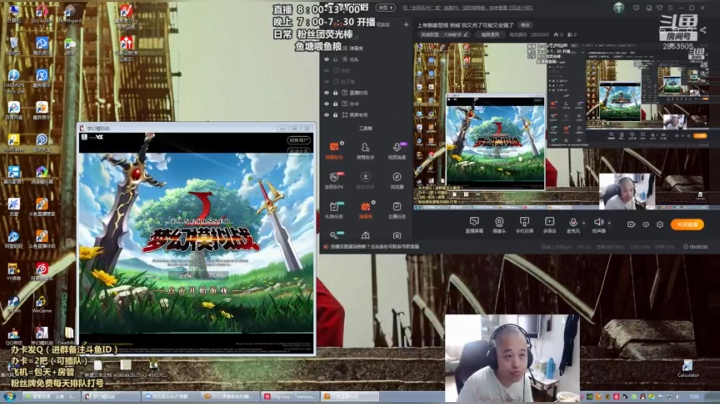Click the 00:00:00 stream timer

tap(695, 247)
